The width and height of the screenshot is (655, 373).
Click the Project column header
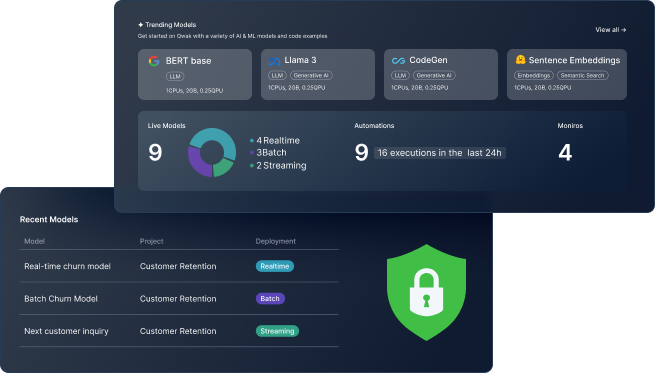(x=151, y=241)
